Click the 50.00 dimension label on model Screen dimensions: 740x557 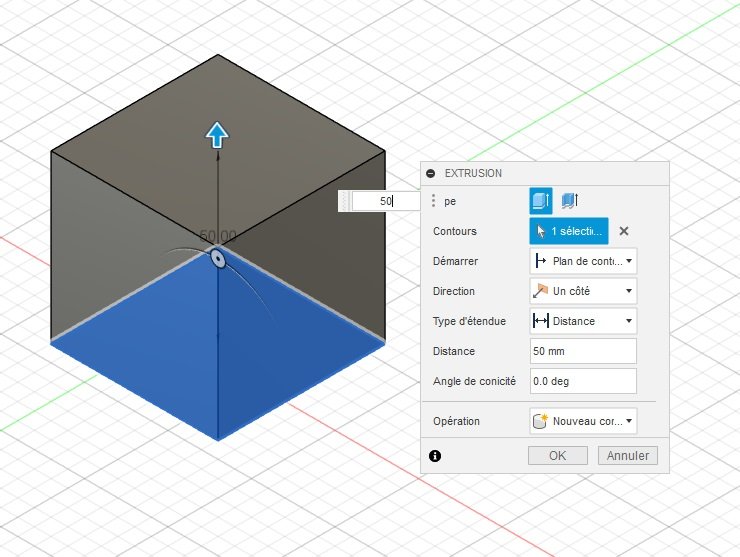coord(218,236)
